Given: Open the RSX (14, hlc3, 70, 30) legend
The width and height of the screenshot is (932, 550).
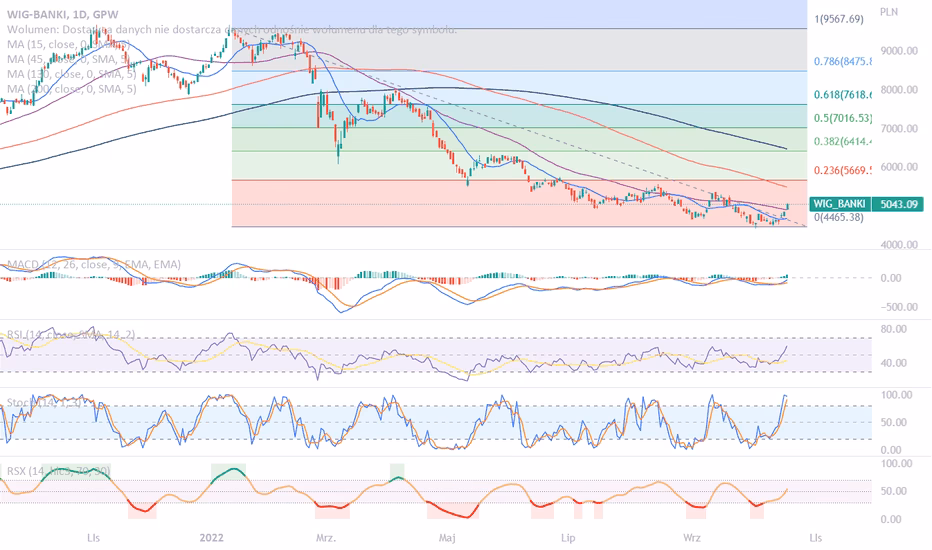Looking at the screenshot, I should (x=58, y=471).
